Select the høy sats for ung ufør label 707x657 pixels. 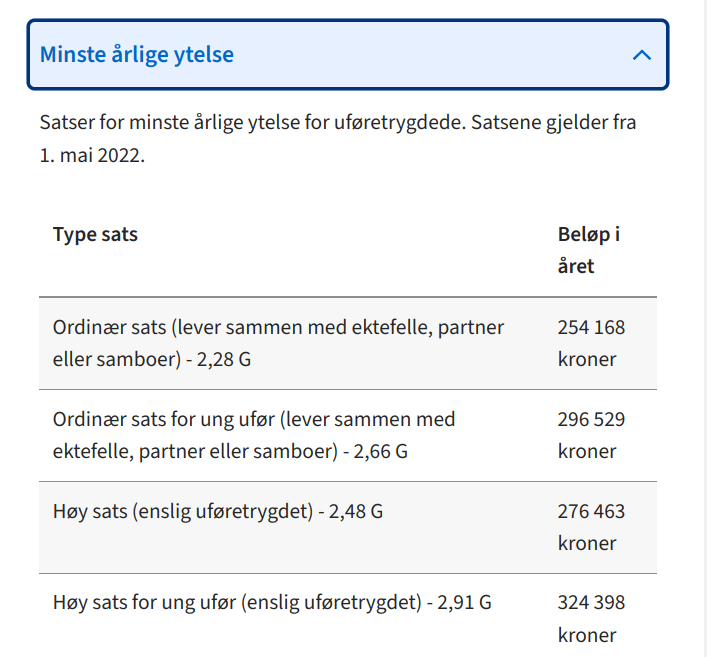tap(272, 603)
